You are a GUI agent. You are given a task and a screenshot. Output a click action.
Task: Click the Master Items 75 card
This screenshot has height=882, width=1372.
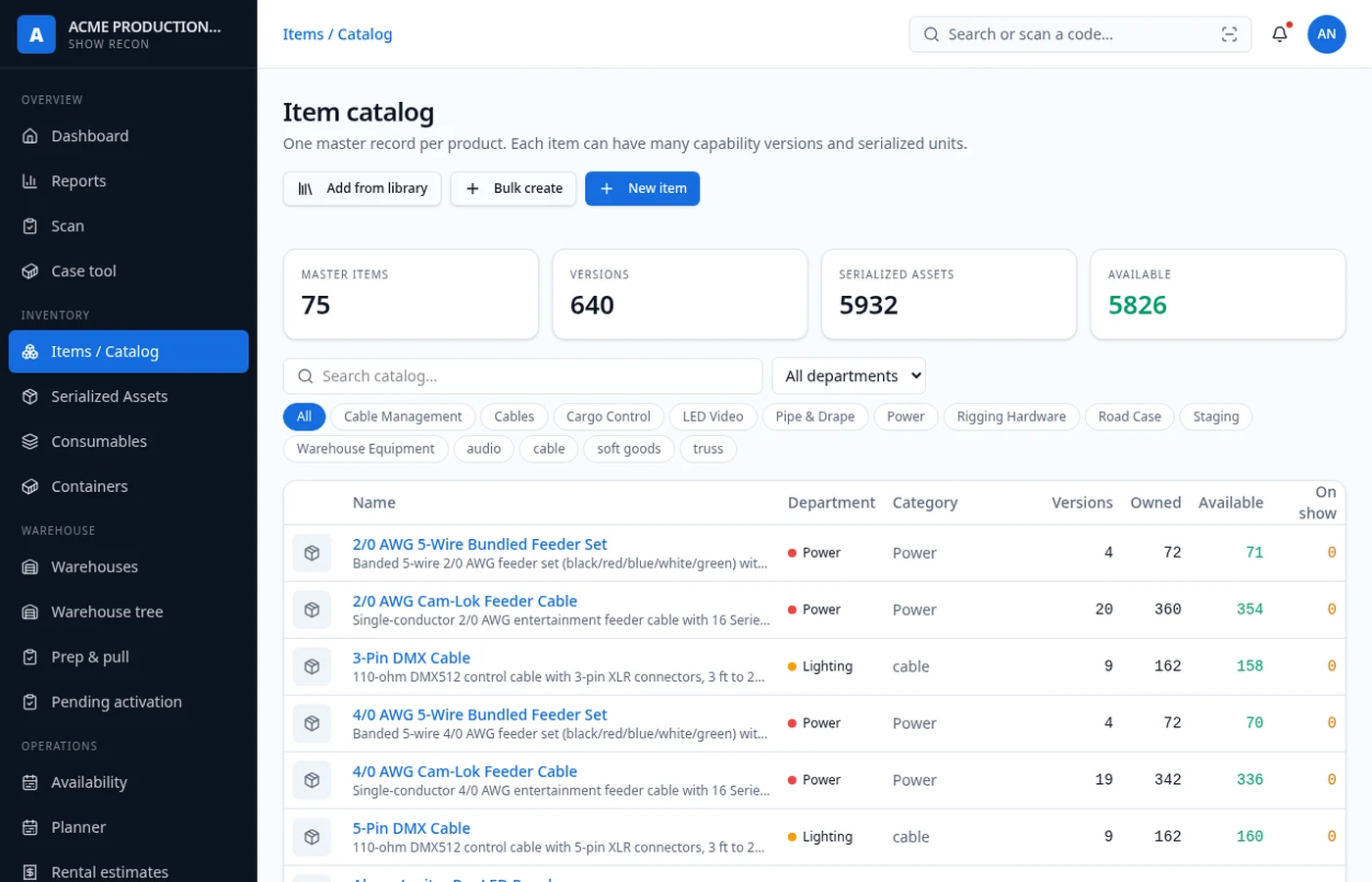(x=411, y=294)
